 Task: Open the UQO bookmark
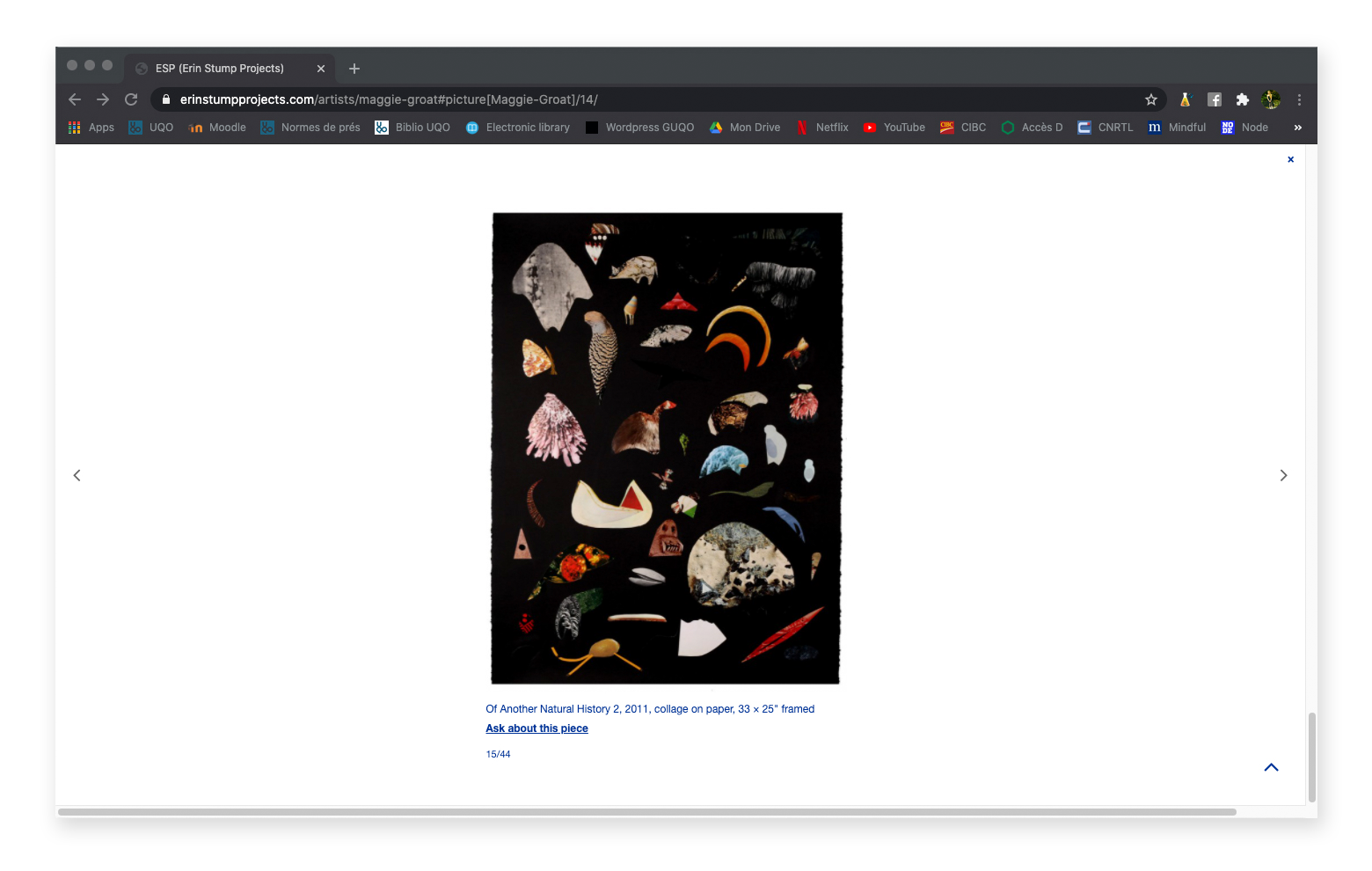(x=151, y=128)
